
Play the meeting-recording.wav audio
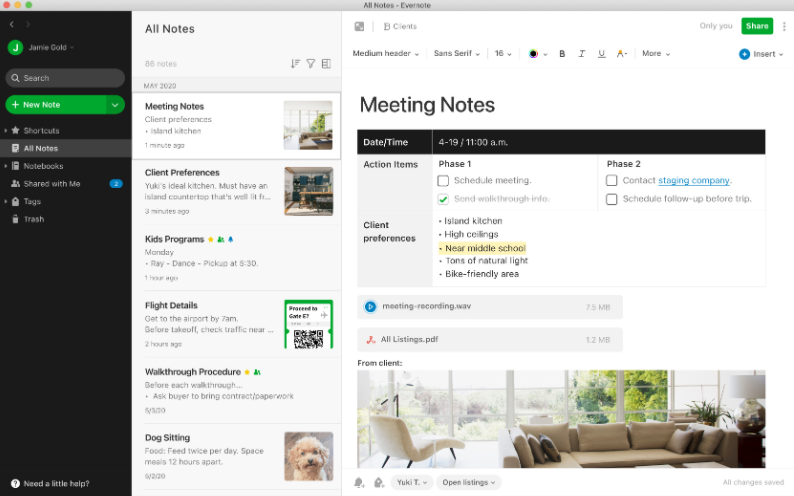click(370, 307)
